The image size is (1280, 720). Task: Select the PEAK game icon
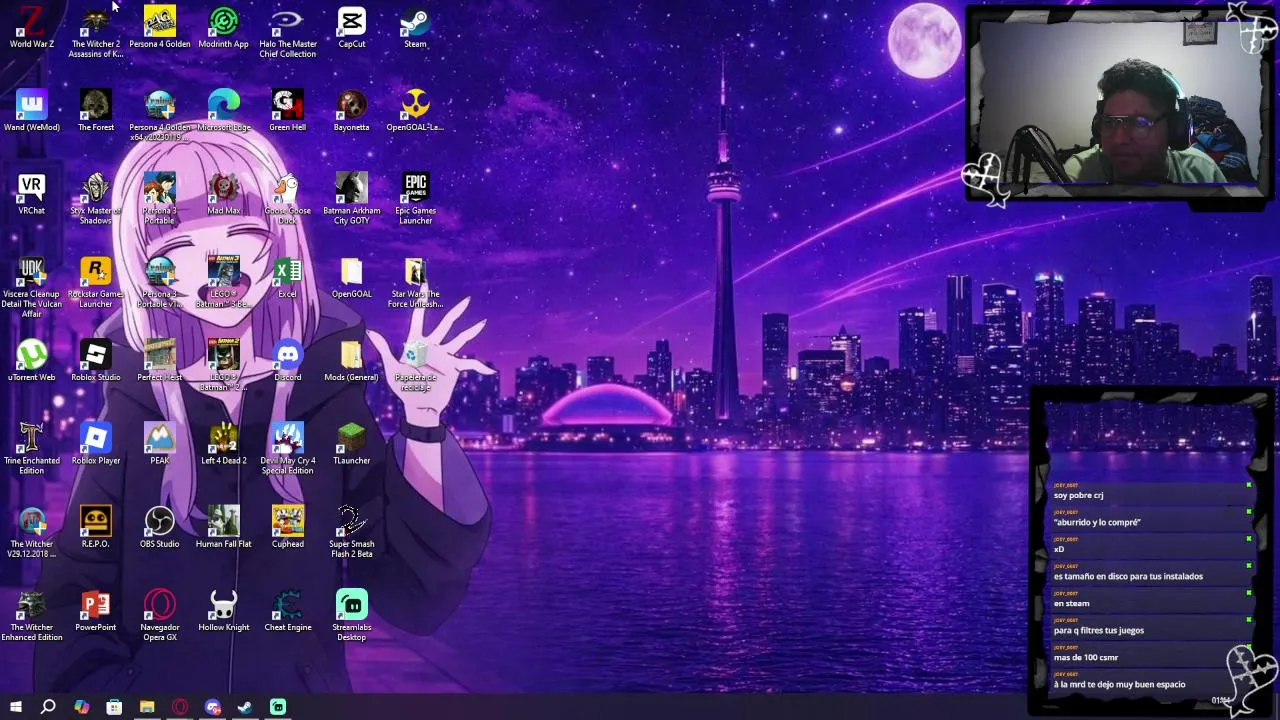(160, 444)
